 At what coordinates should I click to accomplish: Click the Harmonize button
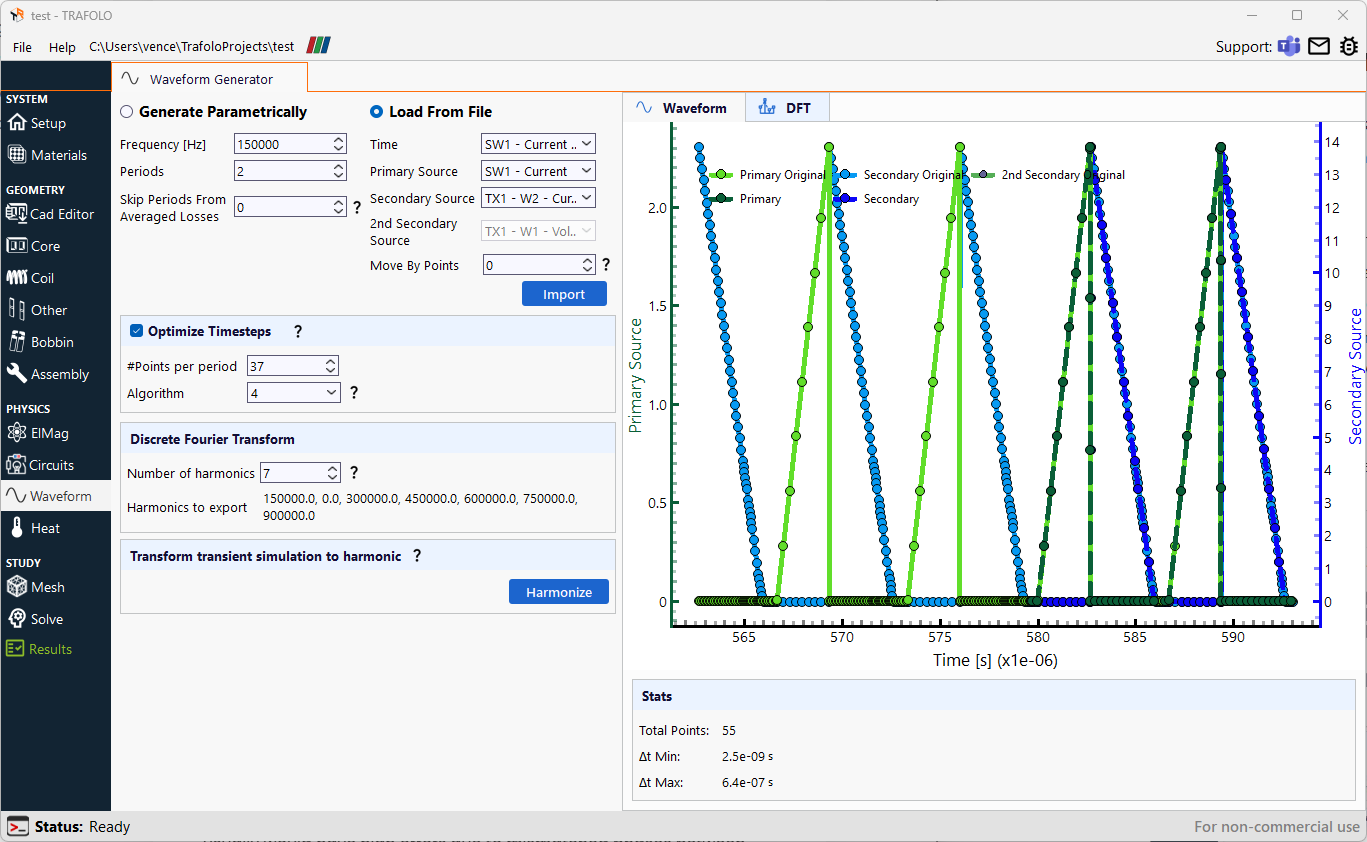[x=559, y=592]
